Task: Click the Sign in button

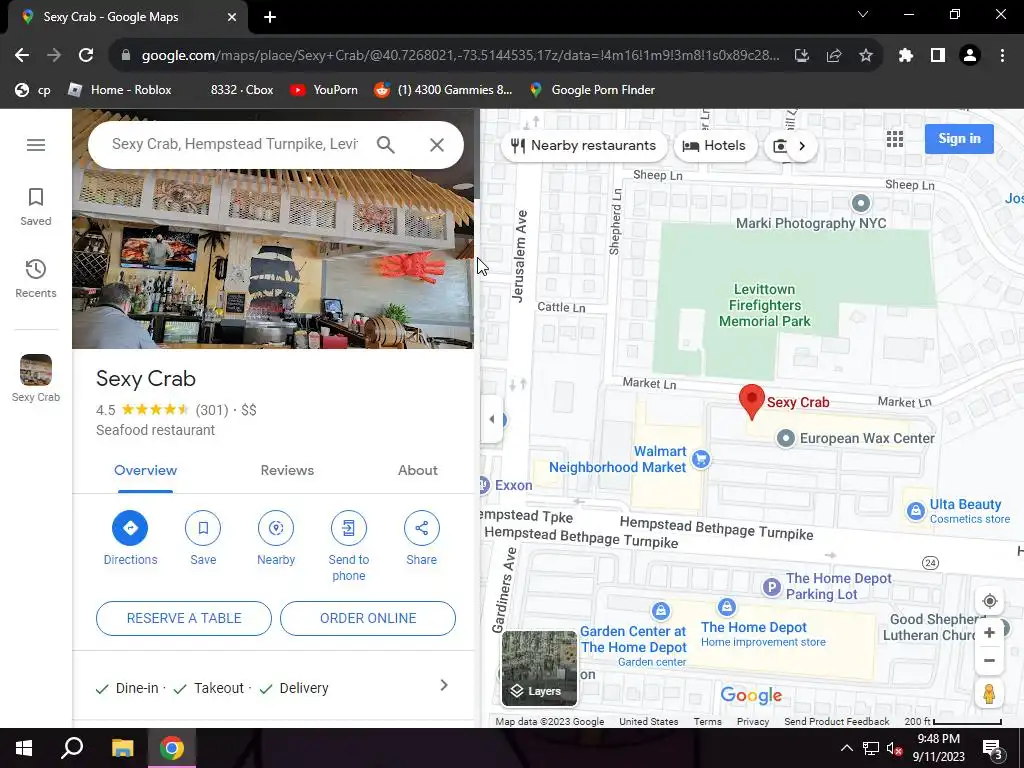Action: tap(959, 138)
